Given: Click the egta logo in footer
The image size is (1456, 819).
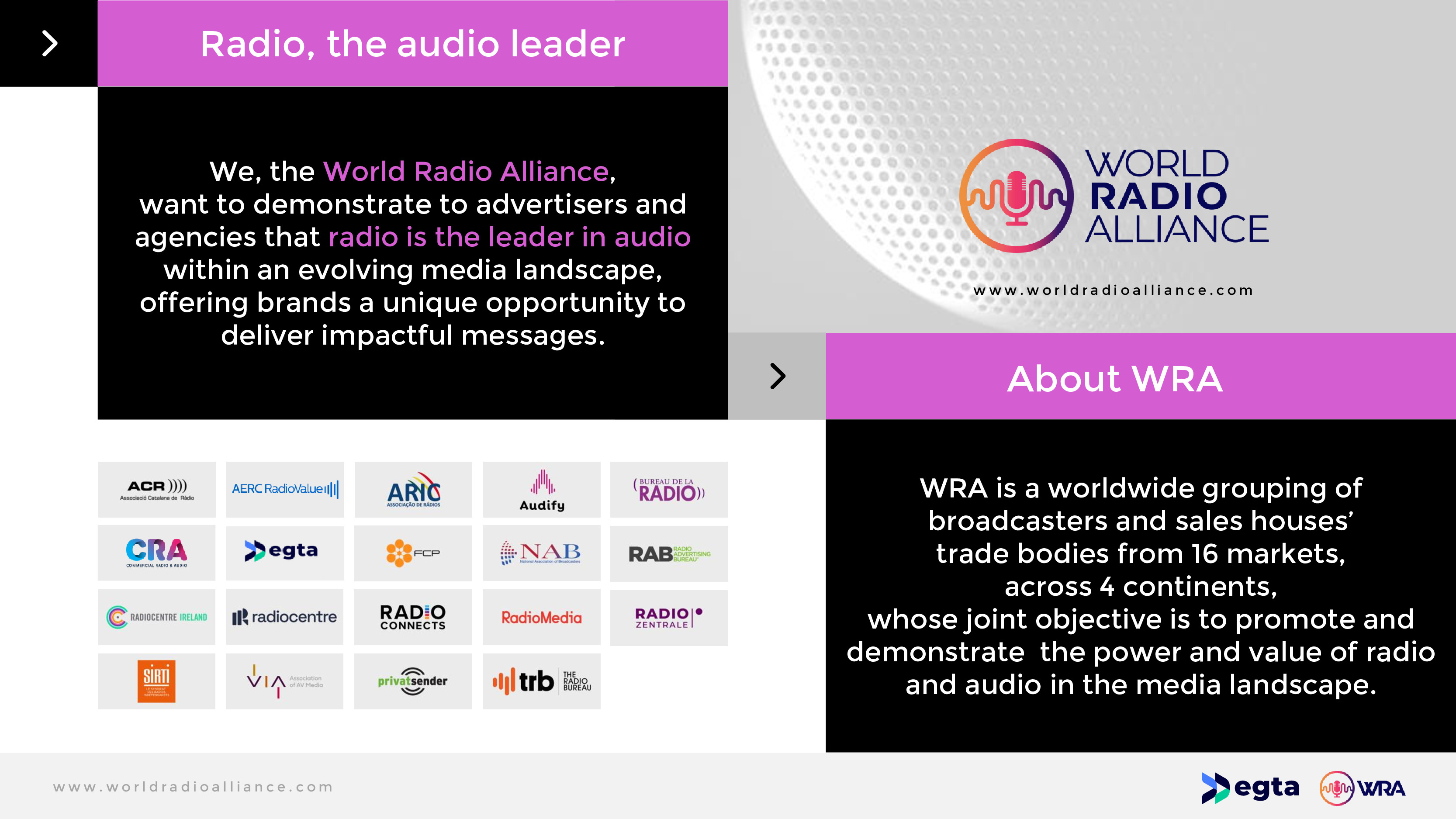Looking at the screenshot, I should (1250, 788).
